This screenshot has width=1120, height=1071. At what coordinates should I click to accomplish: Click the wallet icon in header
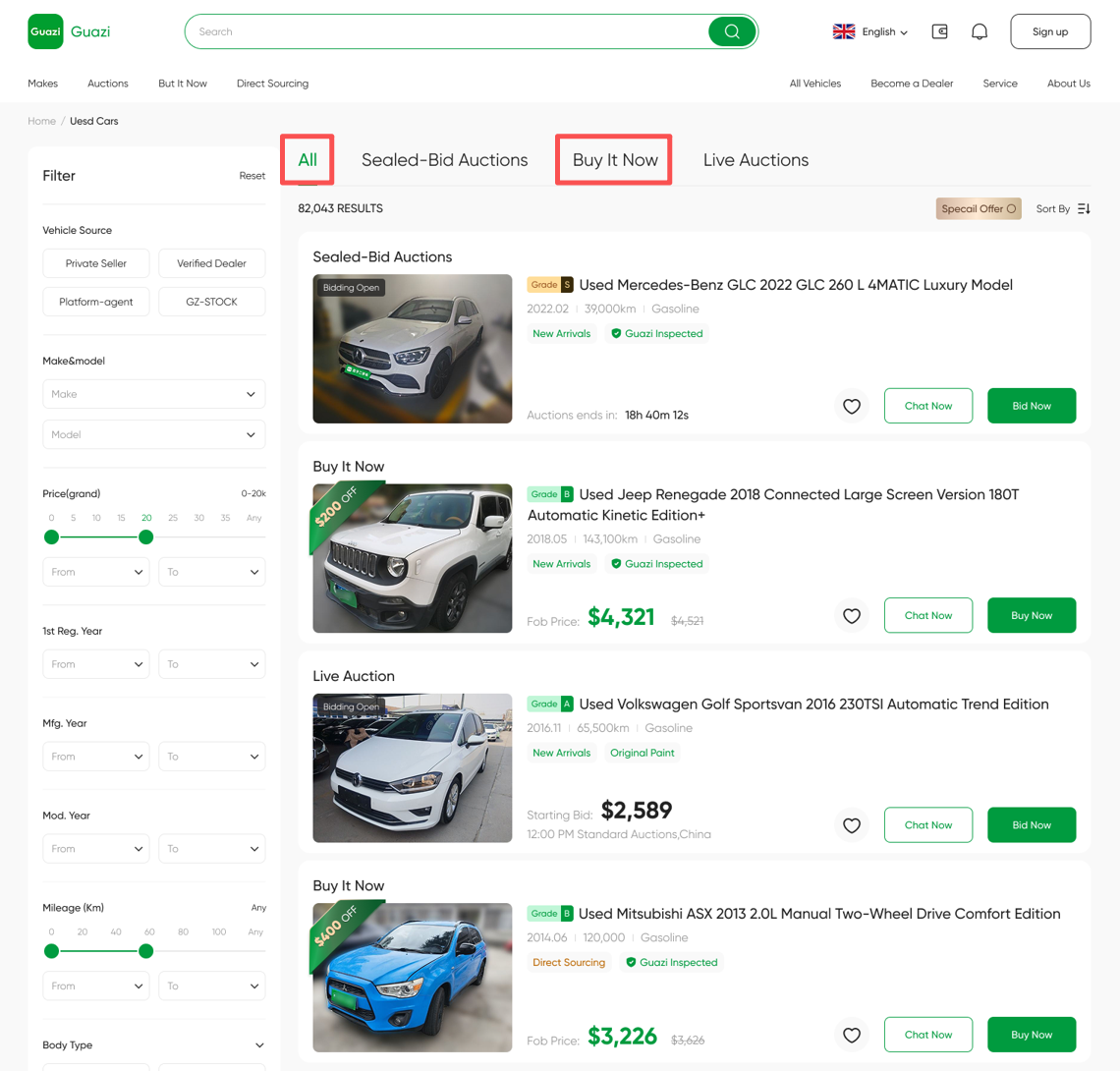[939, 31]
